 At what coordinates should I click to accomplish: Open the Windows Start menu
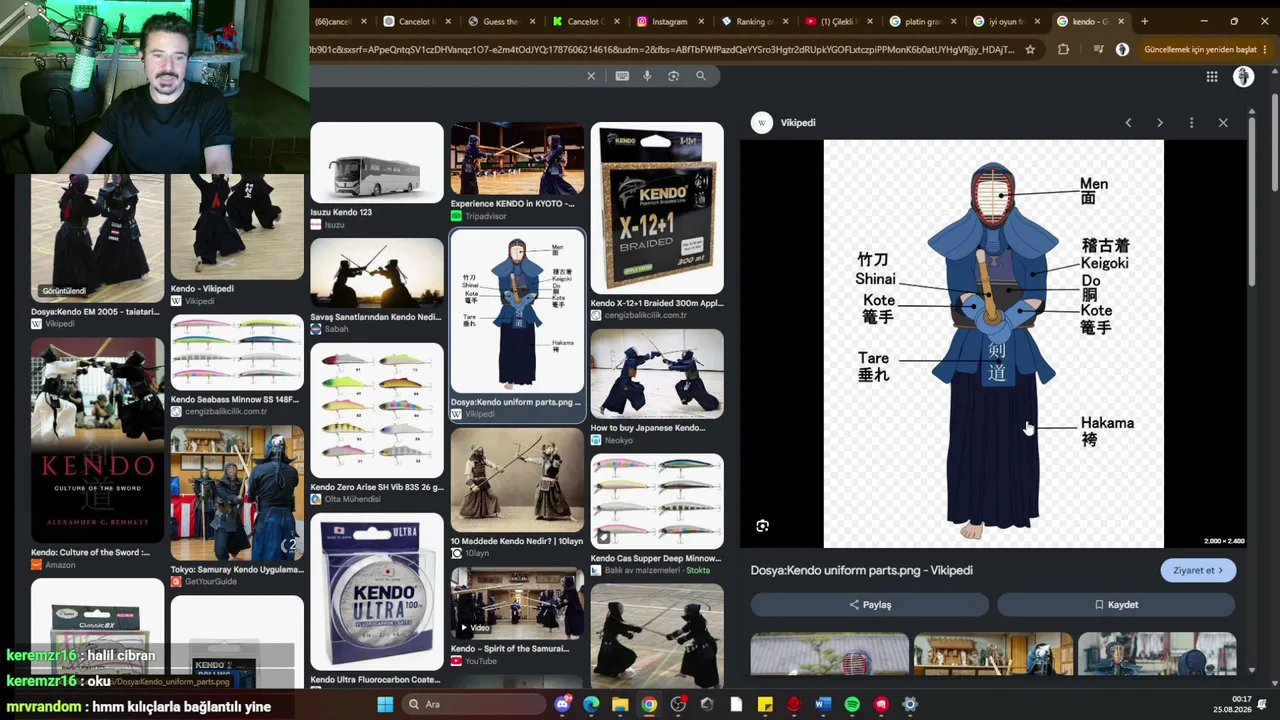(385, 704)
